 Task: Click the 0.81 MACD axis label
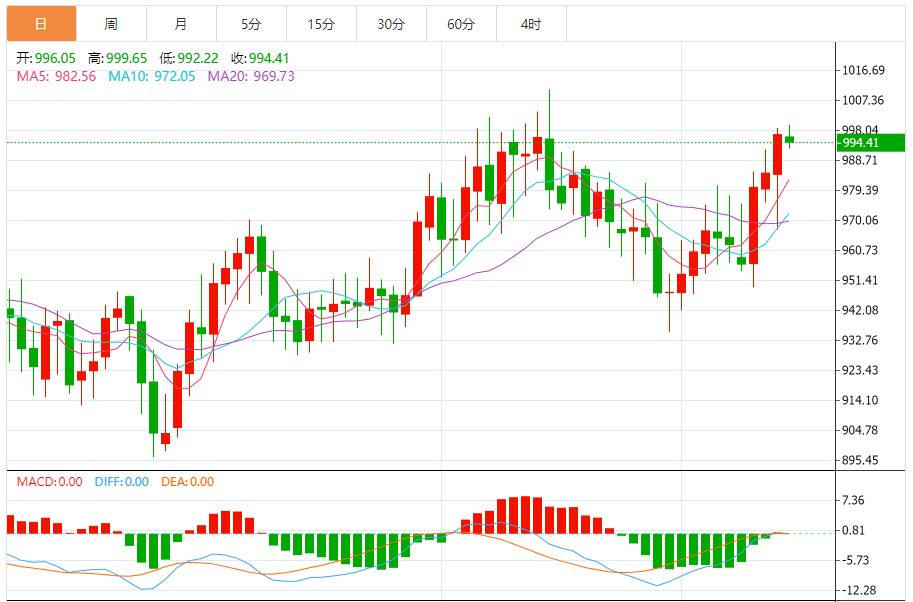853,530
